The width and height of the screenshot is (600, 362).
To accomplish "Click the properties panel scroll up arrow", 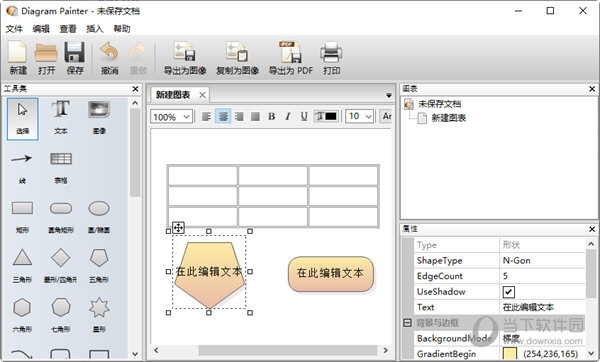I will (591, 244).
